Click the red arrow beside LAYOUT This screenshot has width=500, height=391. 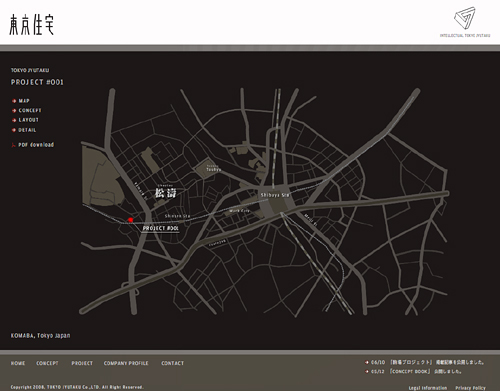pos(14,120)
